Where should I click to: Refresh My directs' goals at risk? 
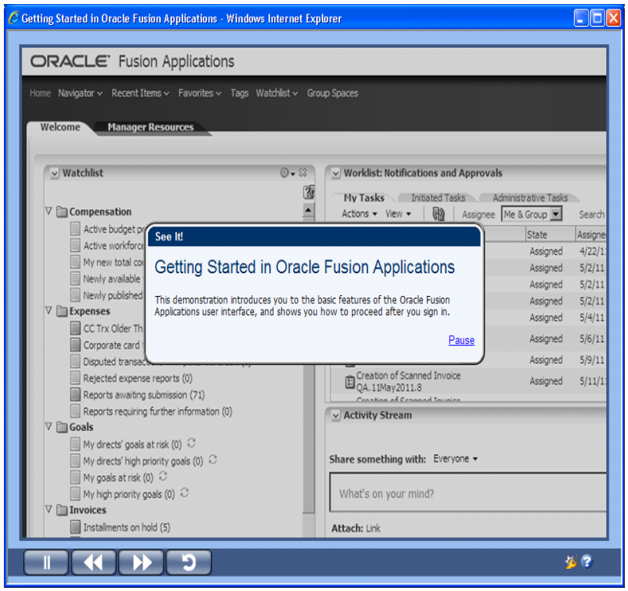coord(191,443)
